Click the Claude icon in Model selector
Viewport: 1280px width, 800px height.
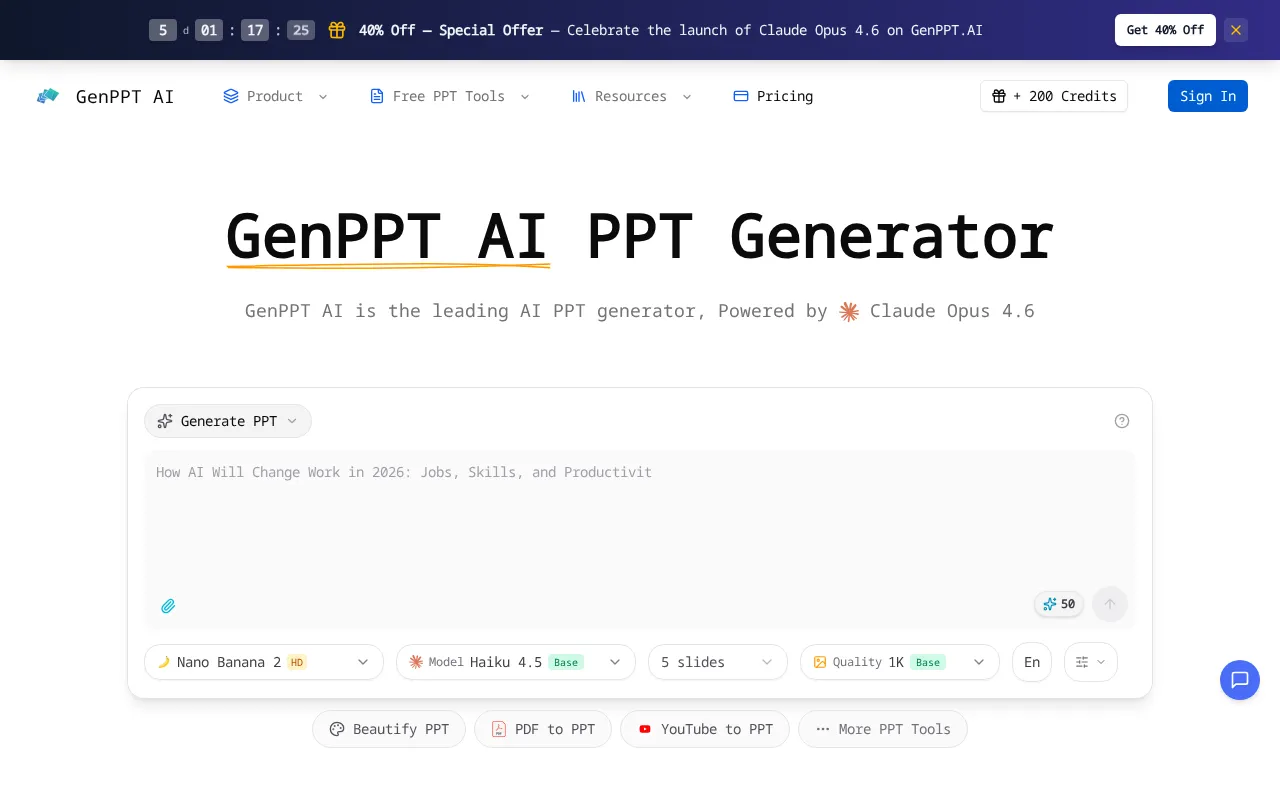[x=416, y=662]
